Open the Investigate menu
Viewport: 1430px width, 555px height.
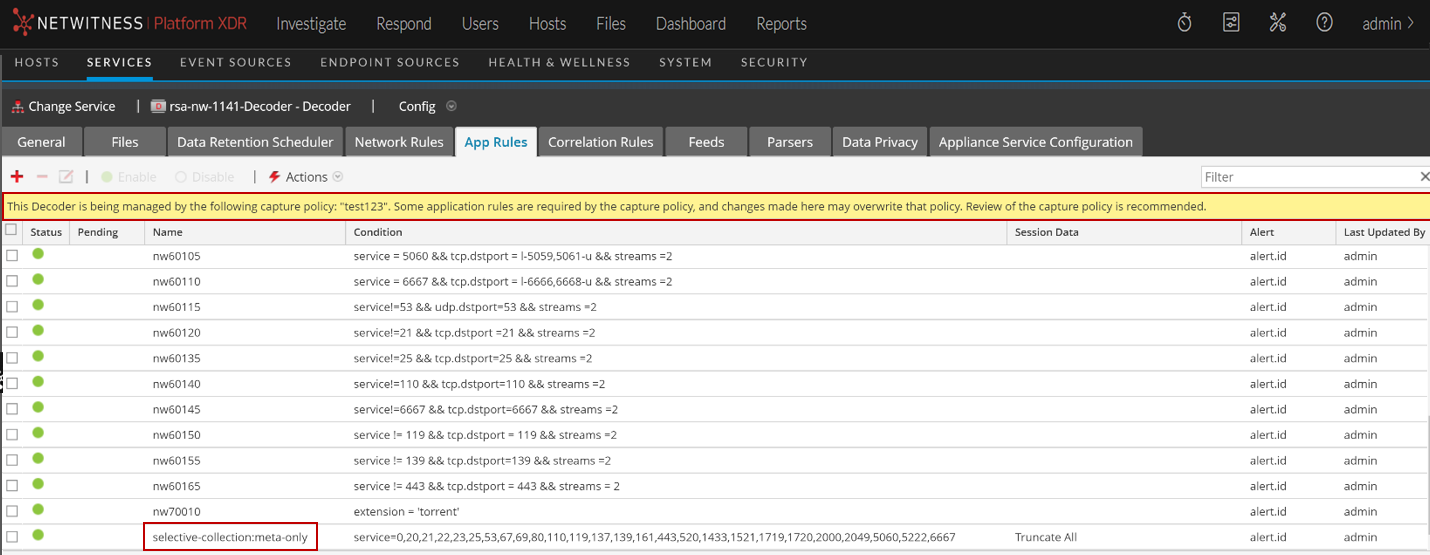coord(311,23)
